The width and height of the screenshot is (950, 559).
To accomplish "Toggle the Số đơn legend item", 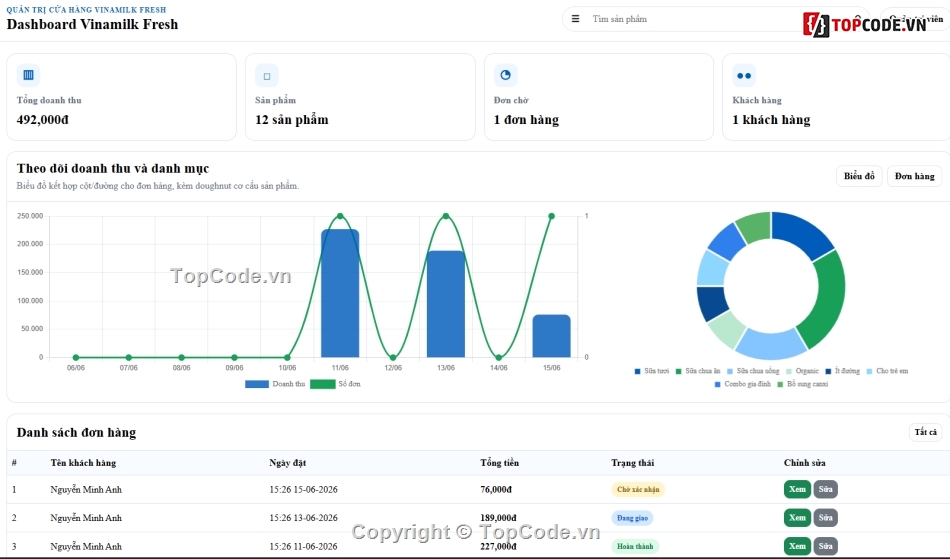I will tap(335, 384).
